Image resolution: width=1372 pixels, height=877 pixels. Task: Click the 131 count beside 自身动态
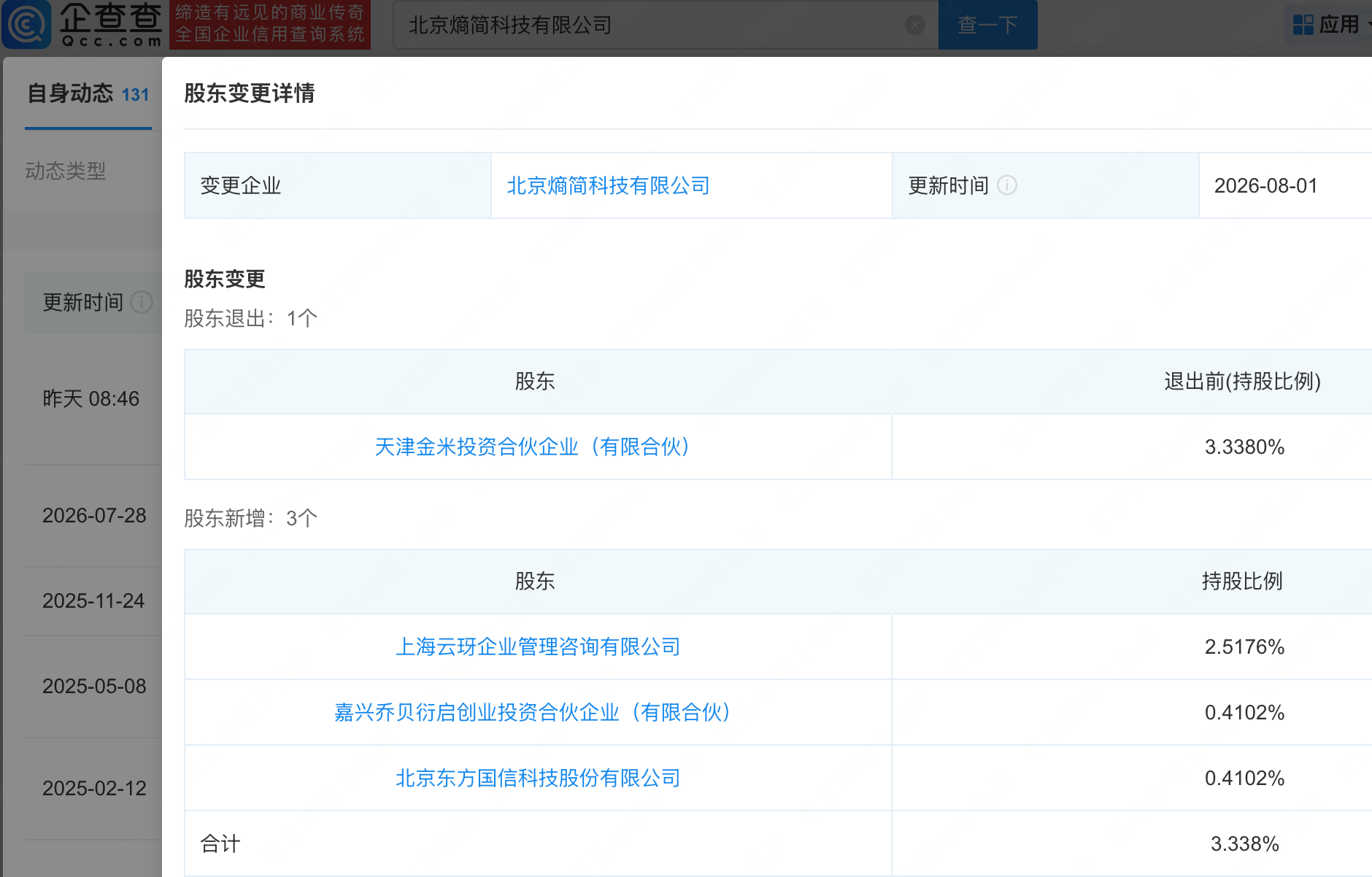(135, 95)
